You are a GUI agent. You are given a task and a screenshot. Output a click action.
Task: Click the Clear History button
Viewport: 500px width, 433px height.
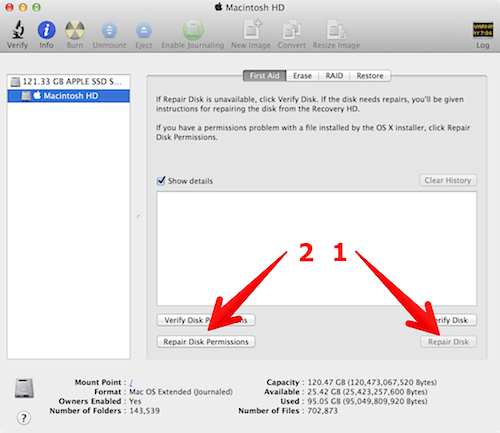[x=448, y=180]
